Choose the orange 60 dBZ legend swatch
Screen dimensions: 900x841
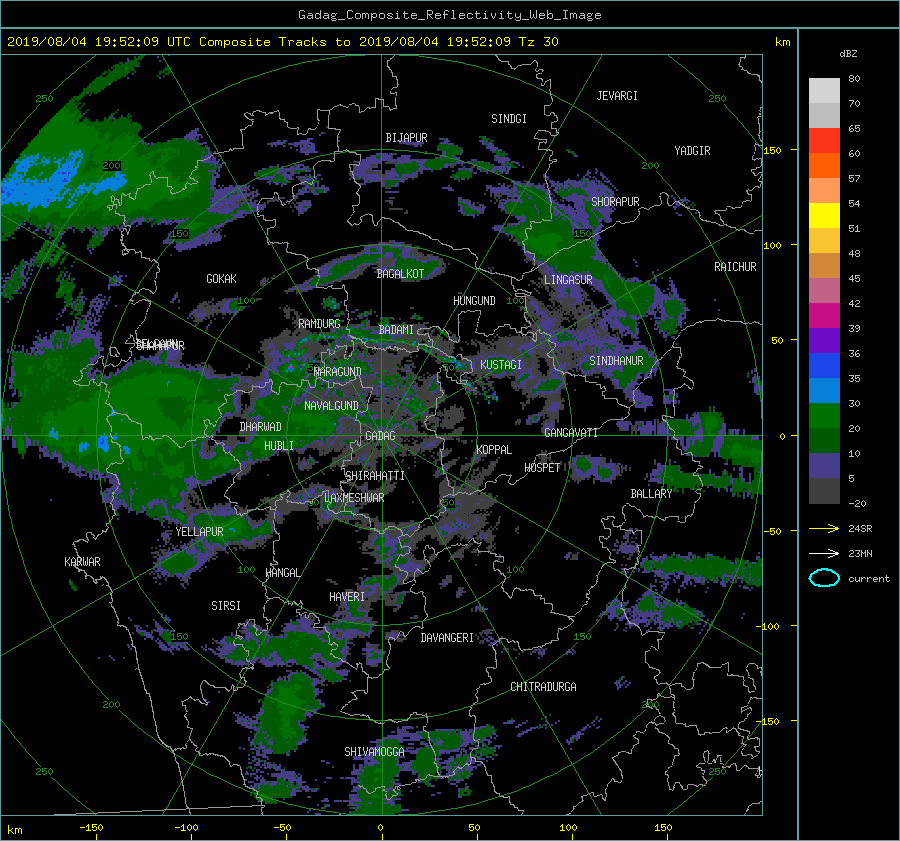click(x=824, y=166)
